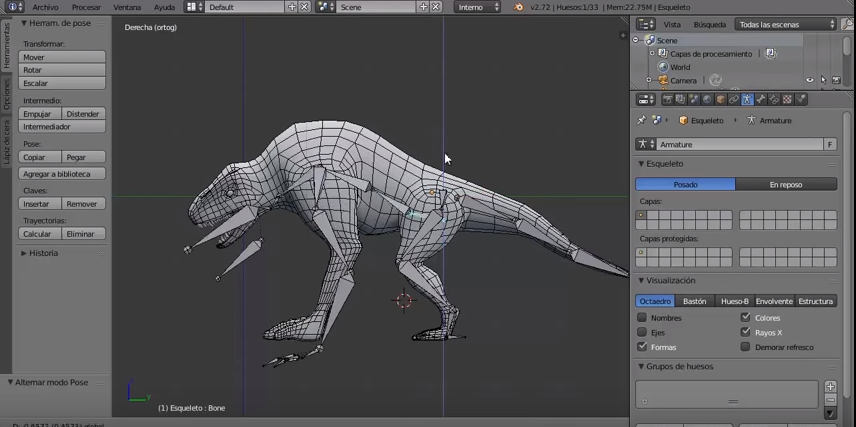
Task: Open the Todas las escenas dropdown
Action: [786, 24]
